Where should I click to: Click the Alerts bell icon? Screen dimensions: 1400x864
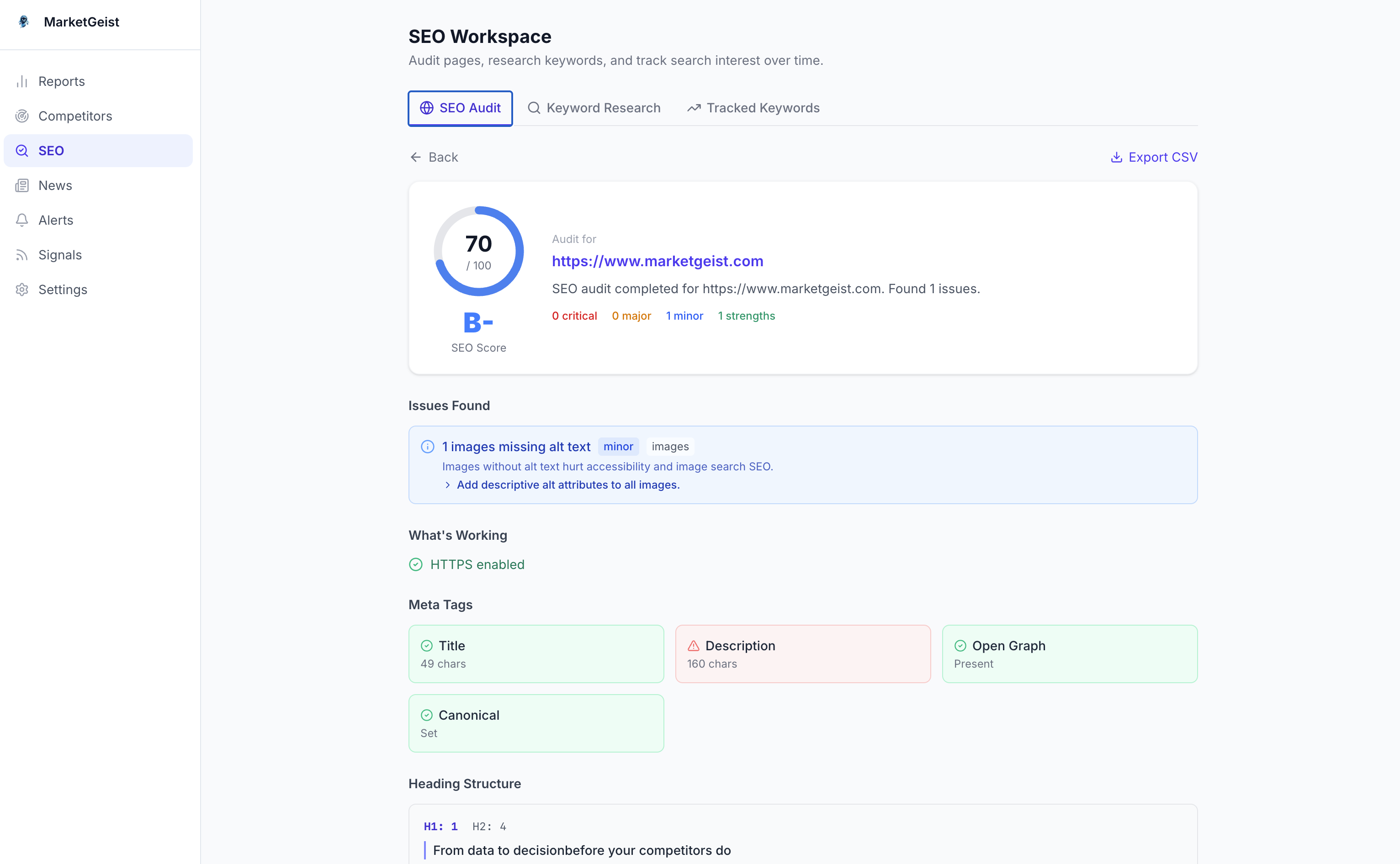tap(22, 220)
